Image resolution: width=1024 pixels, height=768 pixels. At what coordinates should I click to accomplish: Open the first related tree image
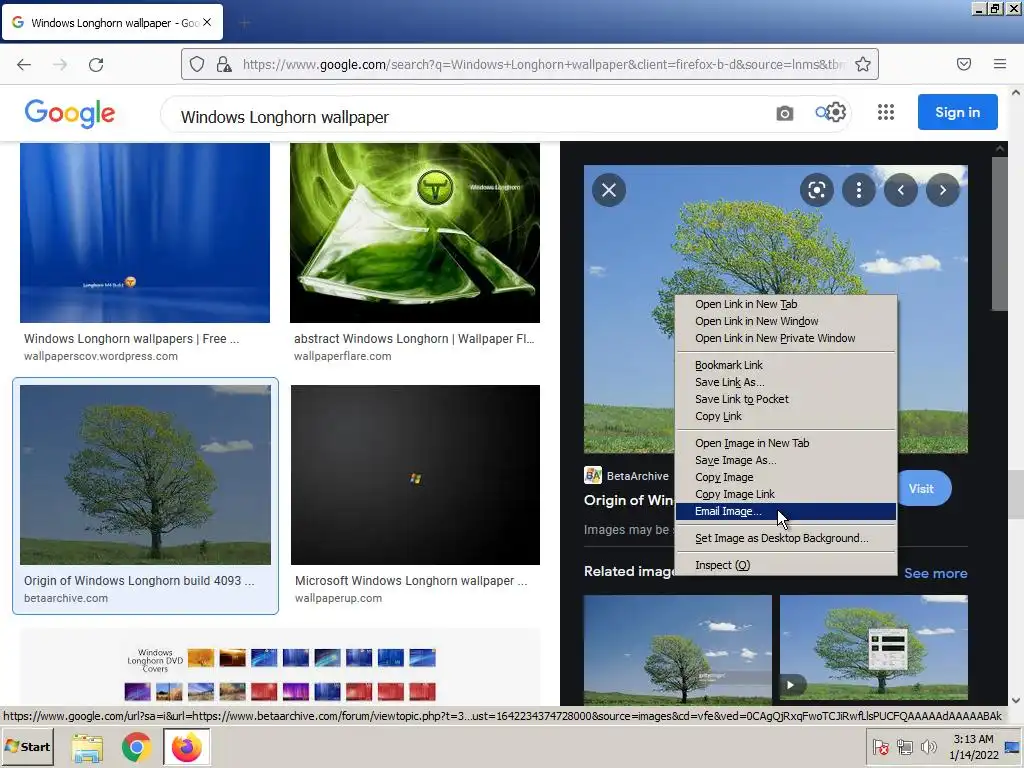click(677, 648)
